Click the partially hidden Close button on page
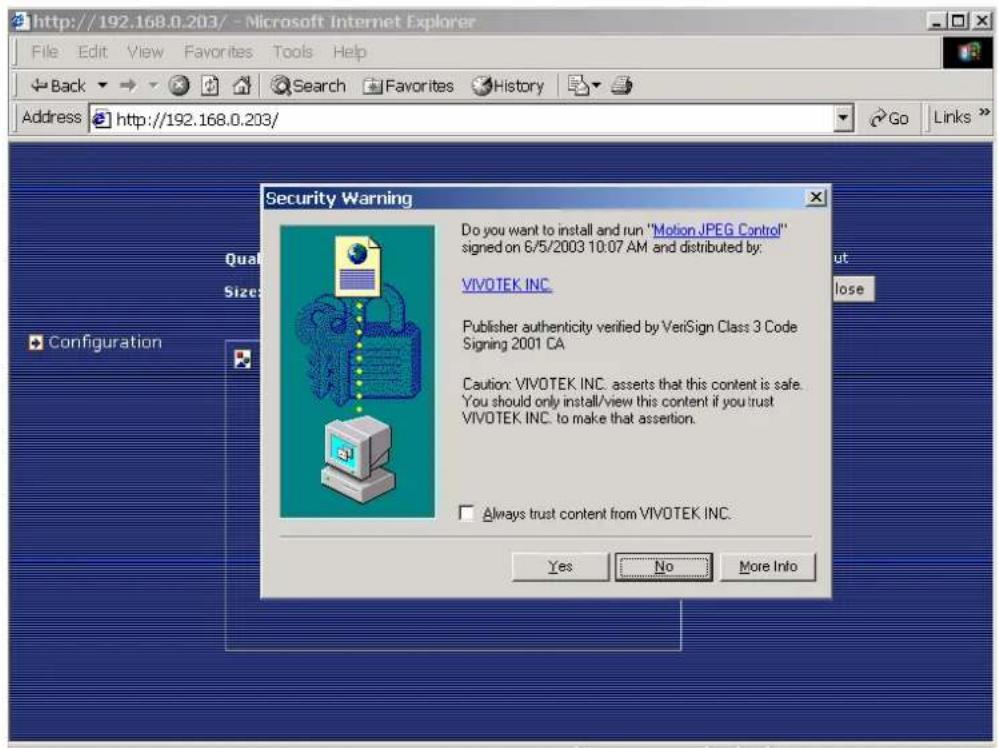Screen dimensions: 998x748 [x=853, y=289]
